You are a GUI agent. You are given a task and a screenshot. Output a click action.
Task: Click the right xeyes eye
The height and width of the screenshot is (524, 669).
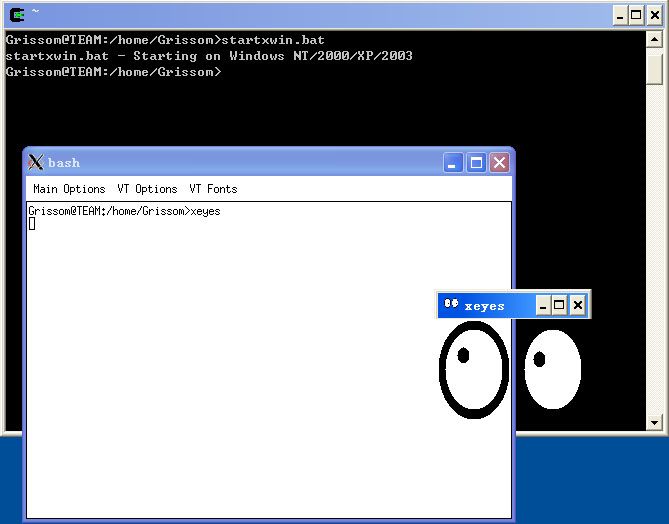pos(553,370)
